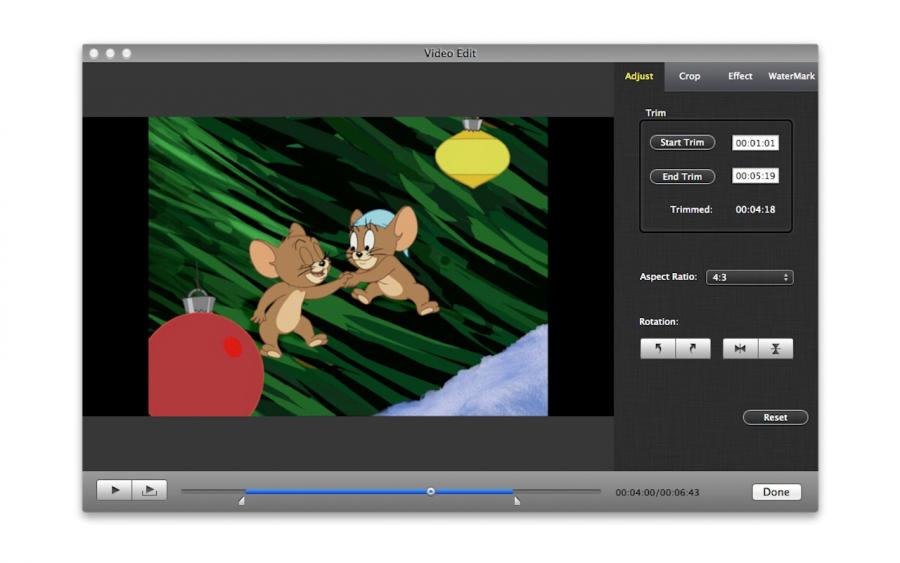
Task: Select the trim start marker triangle
Action: (242, 501)
